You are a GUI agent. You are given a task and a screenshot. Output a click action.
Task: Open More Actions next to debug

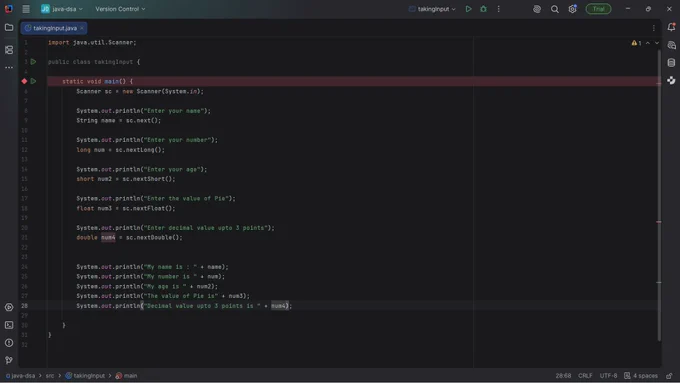point(499,9)
